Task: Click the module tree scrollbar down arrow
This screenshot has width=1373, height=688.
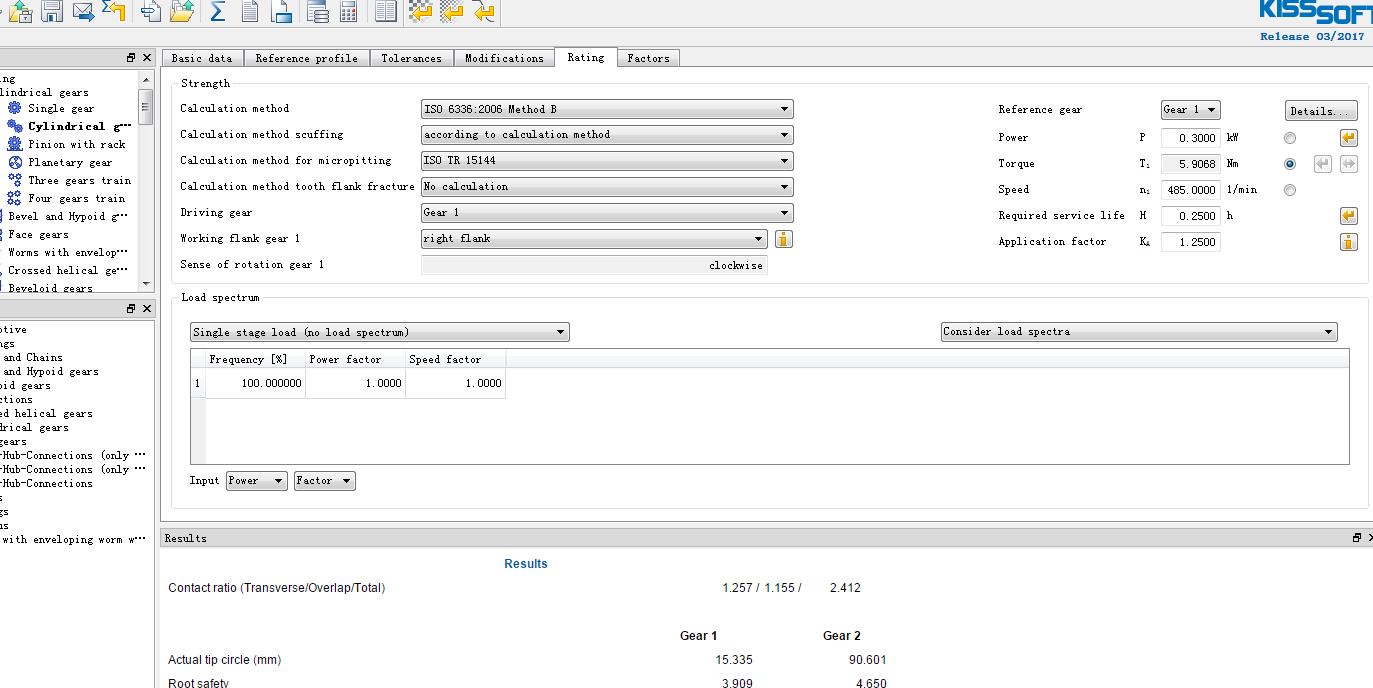Action: (147, 284)
